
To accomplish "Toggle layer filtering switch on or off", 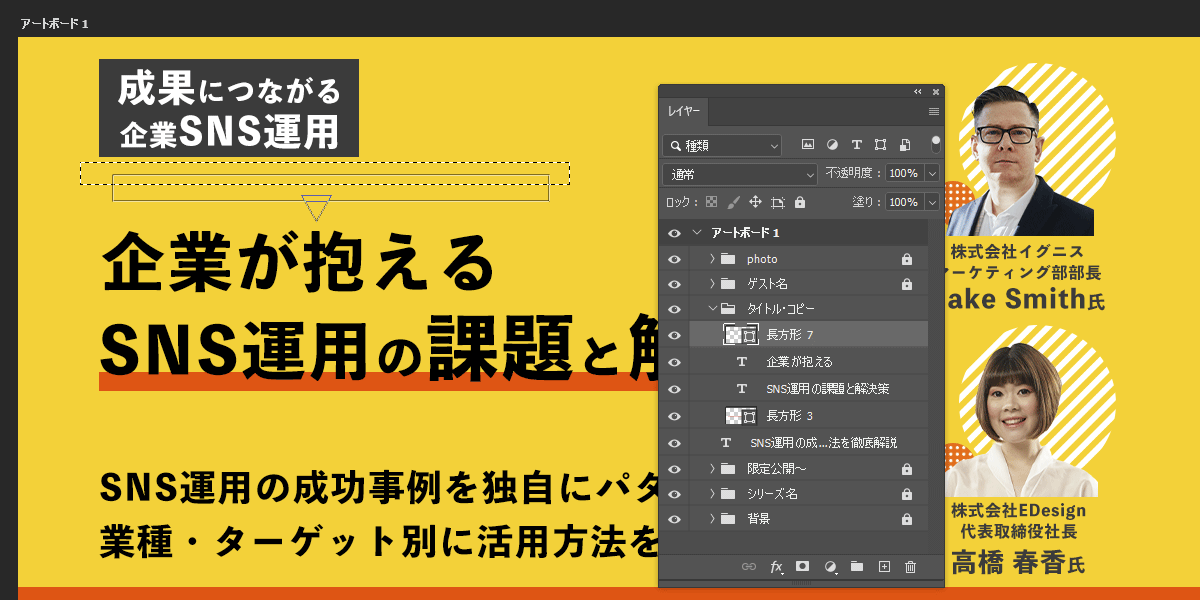I will 936,144.
